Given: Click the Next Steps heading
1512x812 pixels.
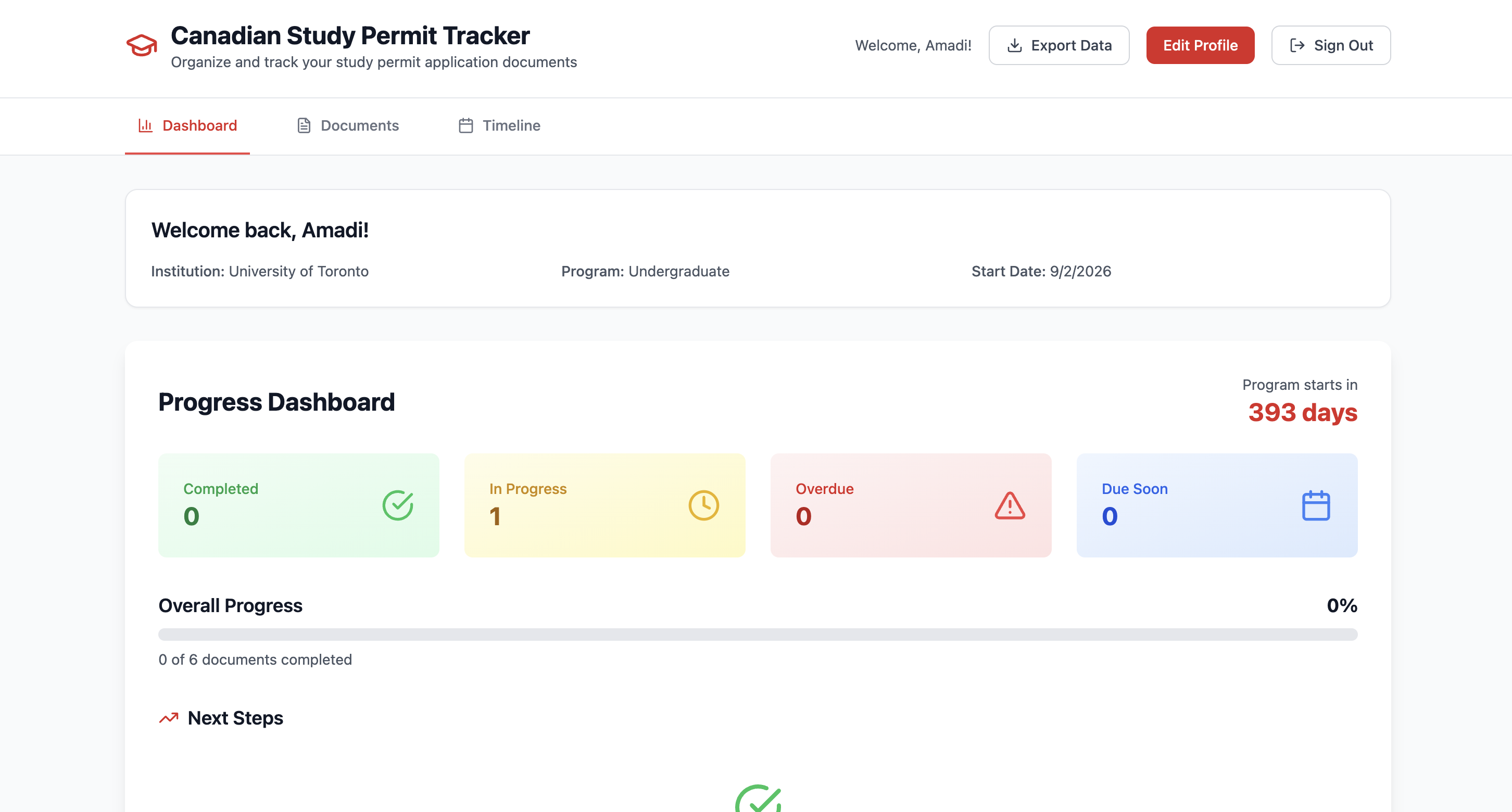Looking at the screenshot, I should point(235,718).
